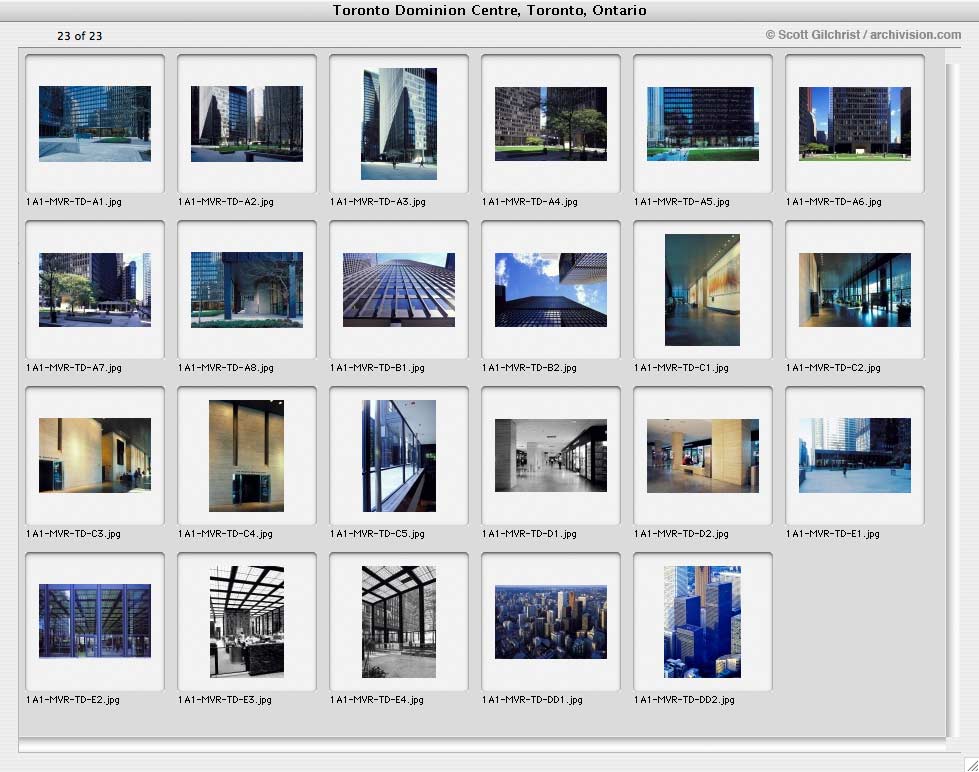Viewport: 979px width, 772px height.
Task: Click the filename label 1A1-MVR-TD-A1.jpg
Action: [74, 202]
